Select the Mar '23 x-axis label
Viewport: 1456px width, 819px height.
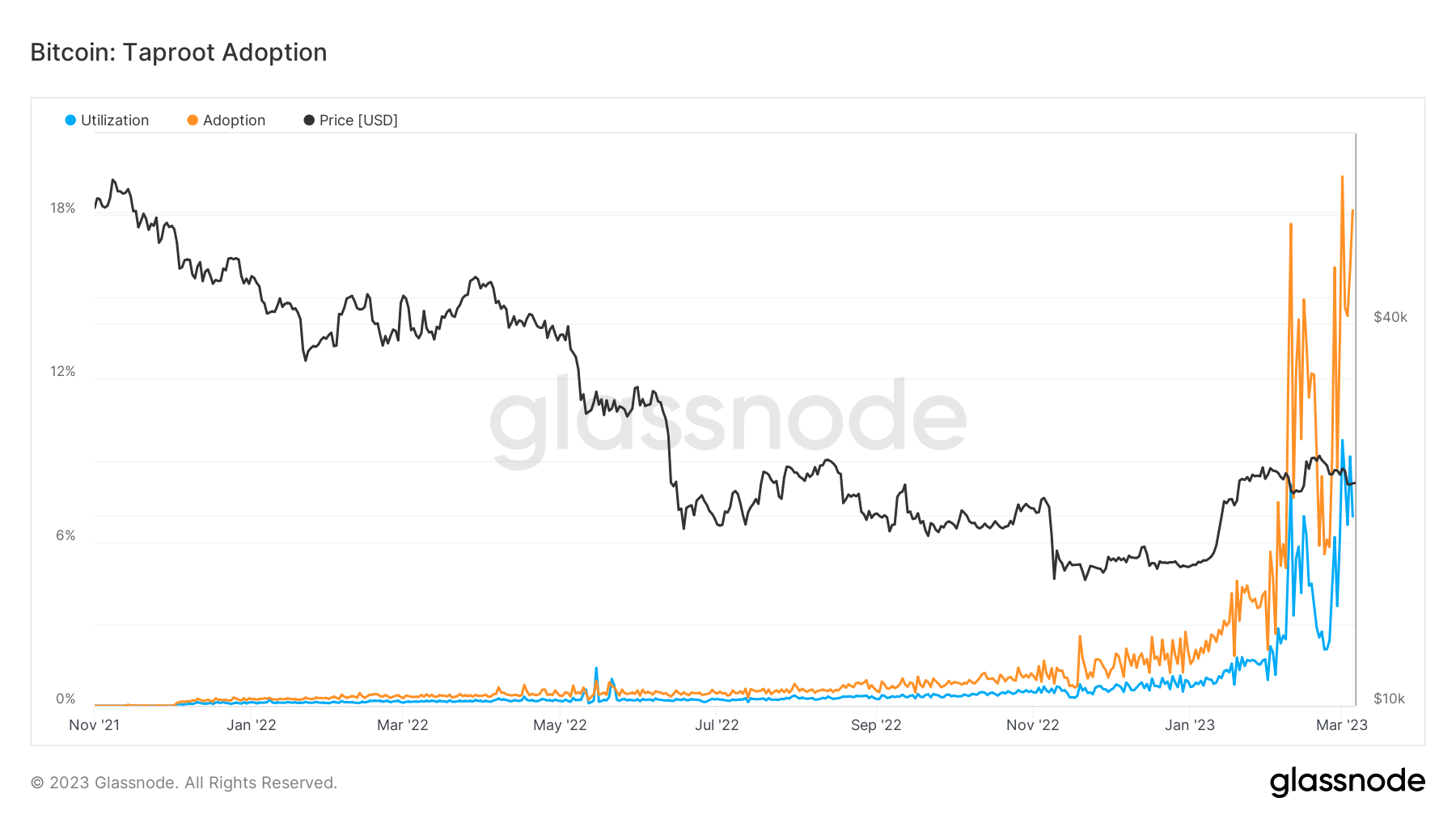(x=1342, y=725)
